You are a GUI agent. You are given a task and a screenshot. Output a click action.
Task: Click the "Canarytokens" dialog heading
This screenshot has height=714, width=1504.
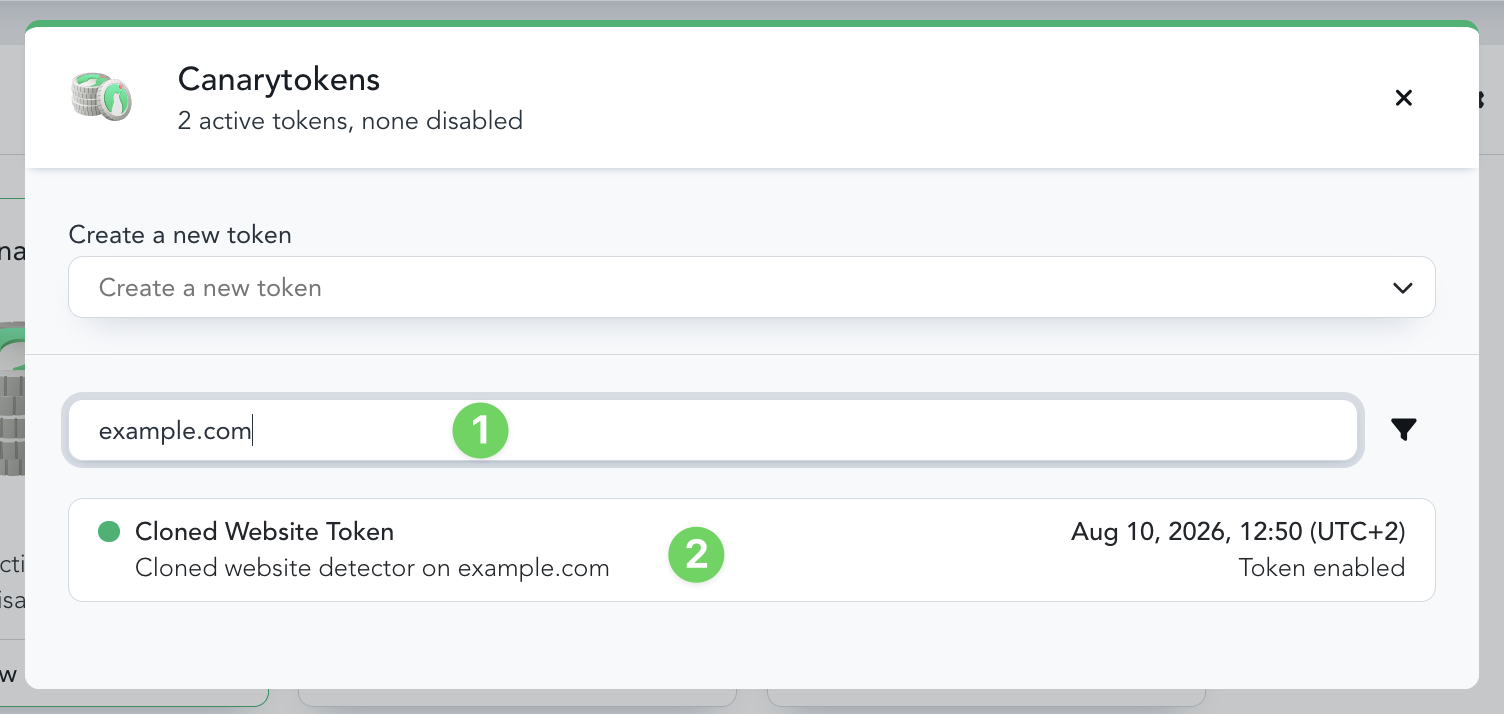[x=279, y=79]
